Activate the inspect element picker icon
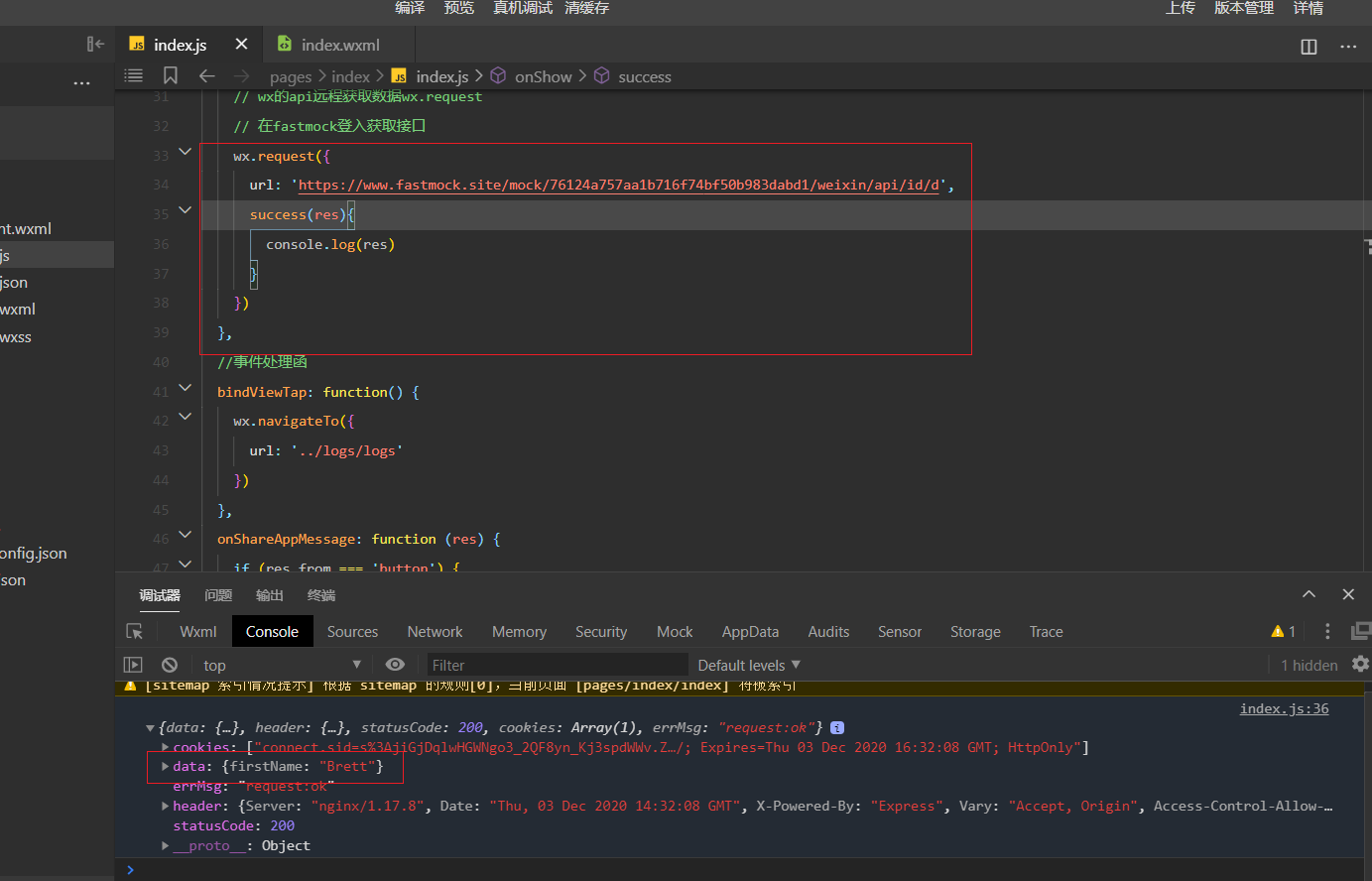 pos(135,632)
